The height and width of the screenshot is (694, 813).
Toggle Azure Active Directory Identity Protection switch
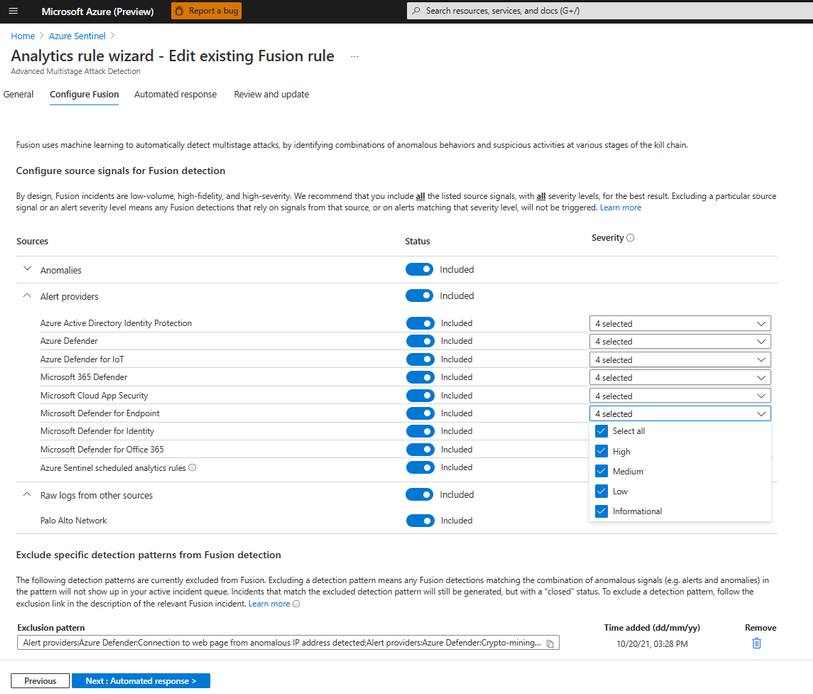(x=420, y=323)
